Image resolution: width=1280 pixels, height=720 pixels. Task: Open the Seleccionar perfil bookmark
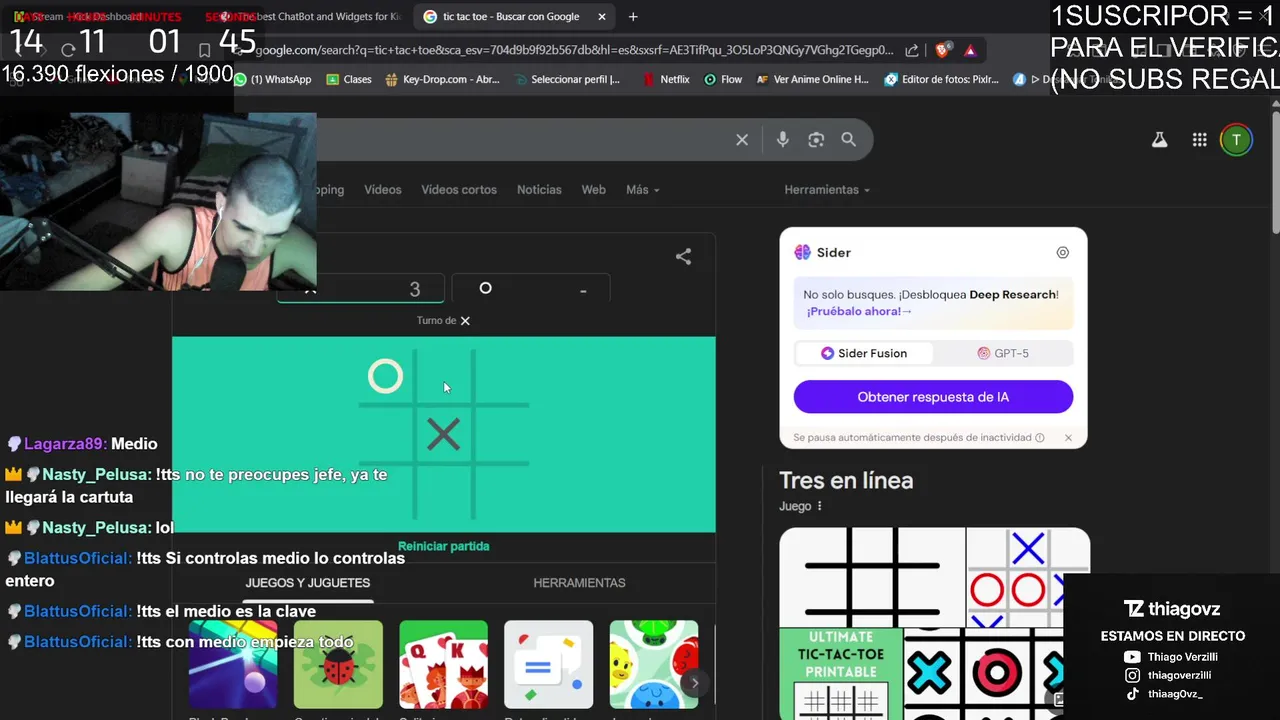click(566, 79)
